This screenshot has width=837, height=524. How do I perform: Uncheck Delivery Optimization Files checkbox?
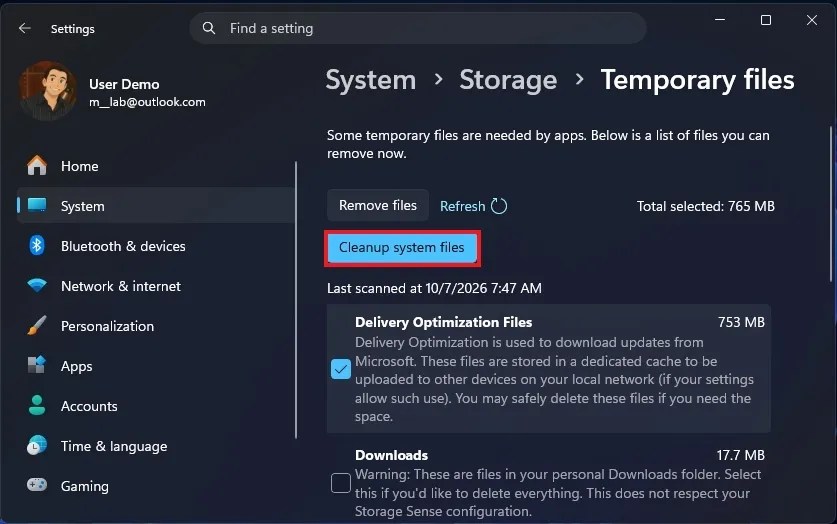[341, 369]
